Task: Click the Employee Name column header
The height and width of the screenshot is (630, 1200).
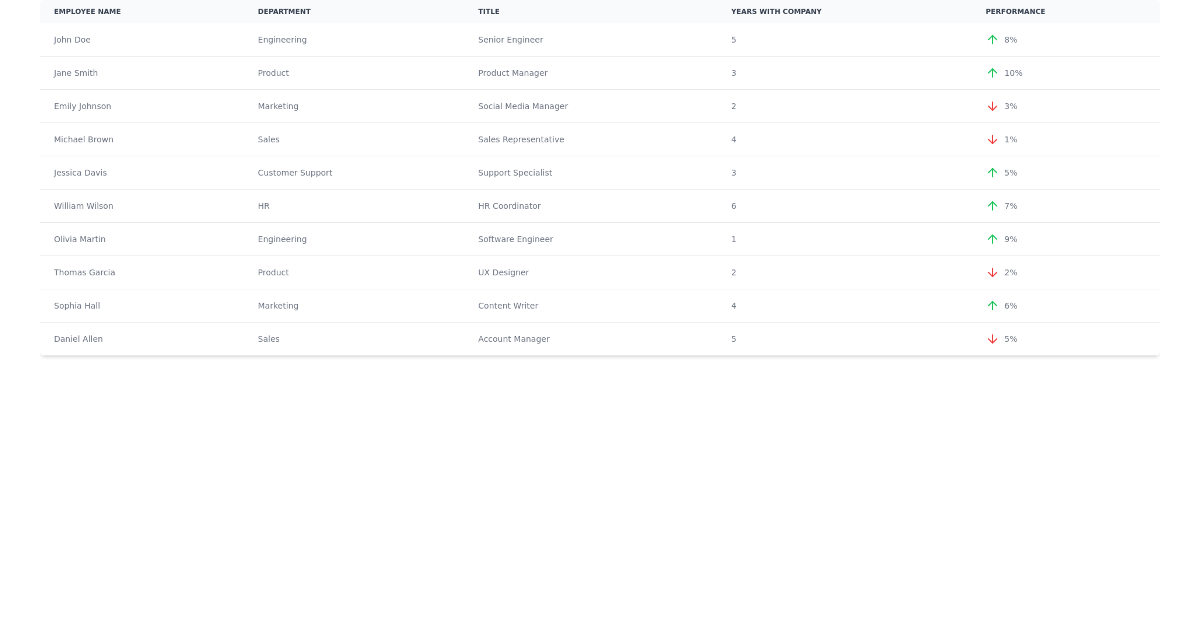Action: coord(87,12)
